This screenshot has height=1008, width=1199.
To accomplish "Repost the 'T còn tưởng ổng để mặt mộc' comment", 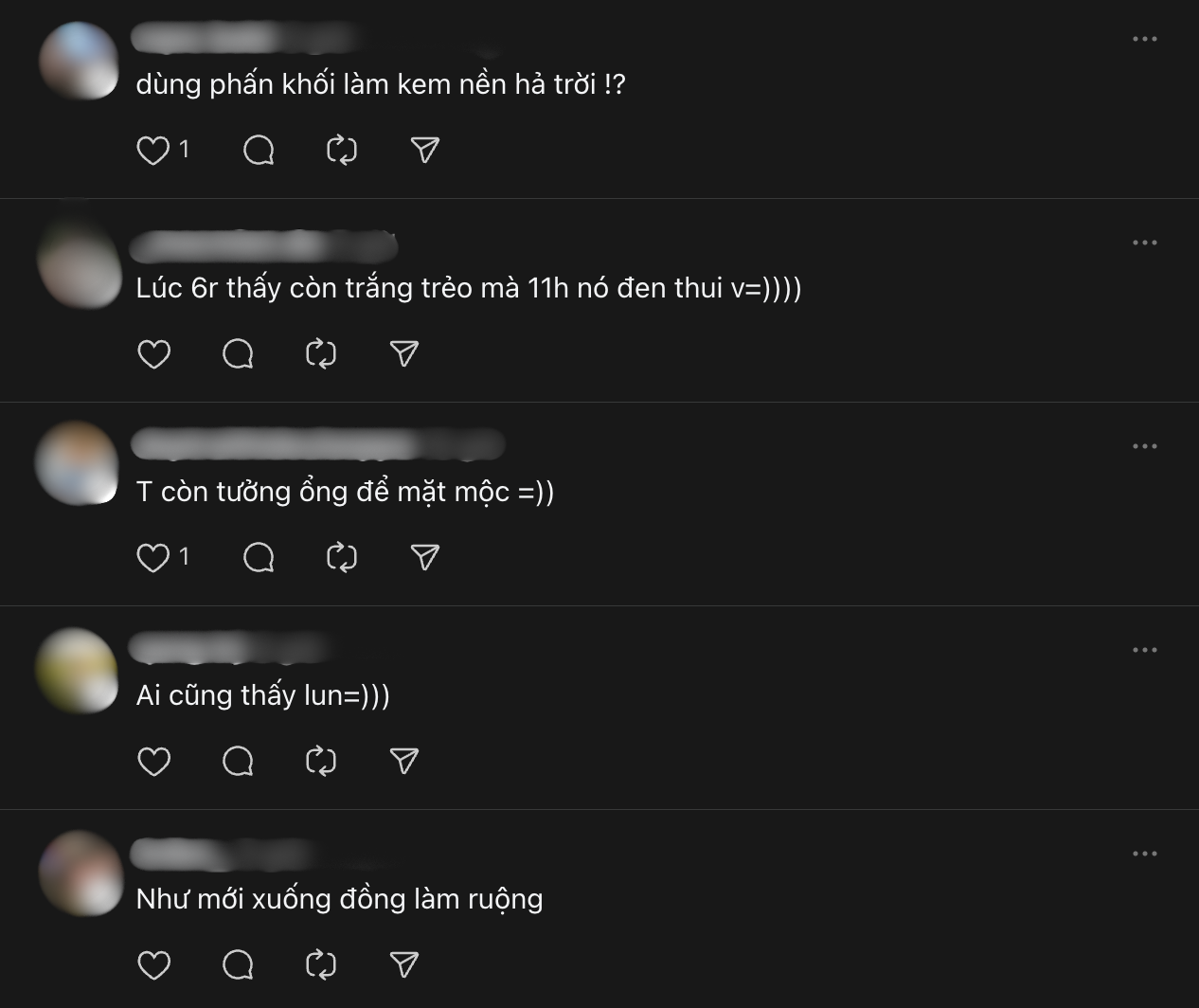I will [x=342, y=557].
